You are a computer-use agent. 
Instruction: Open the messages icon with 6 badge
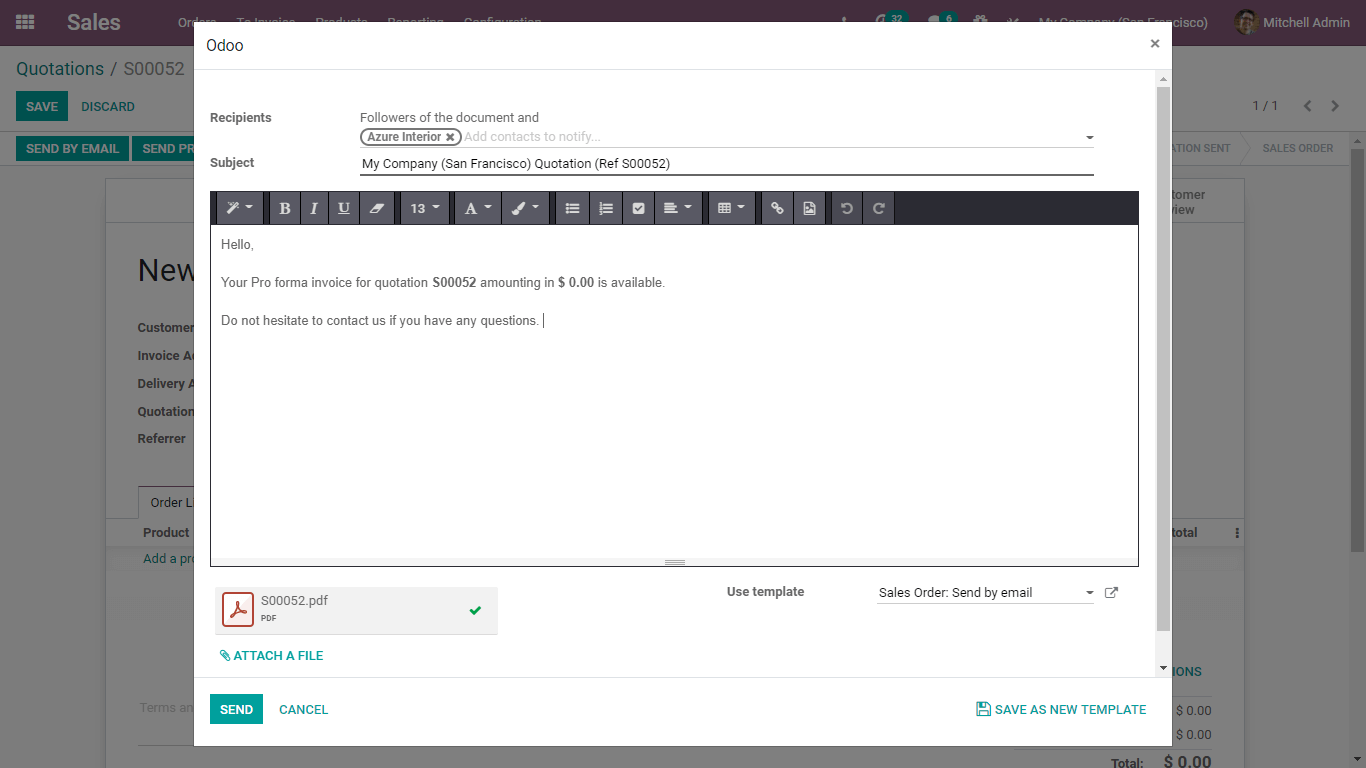click(939, 22)
